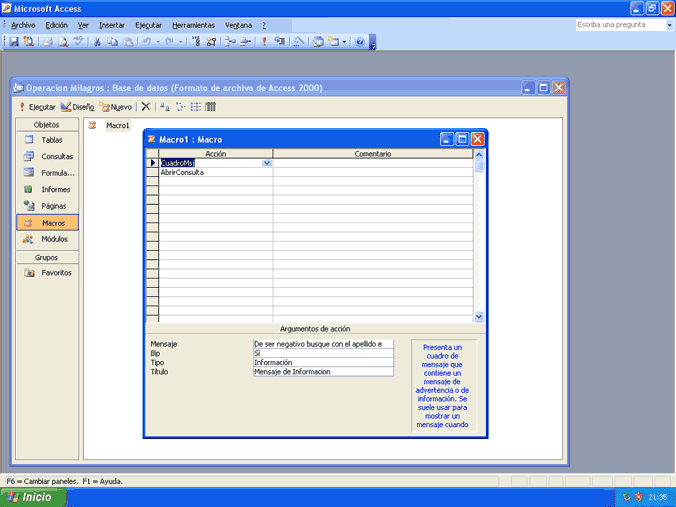
Task: Click the Redo arrow icon
Action: 169,42
